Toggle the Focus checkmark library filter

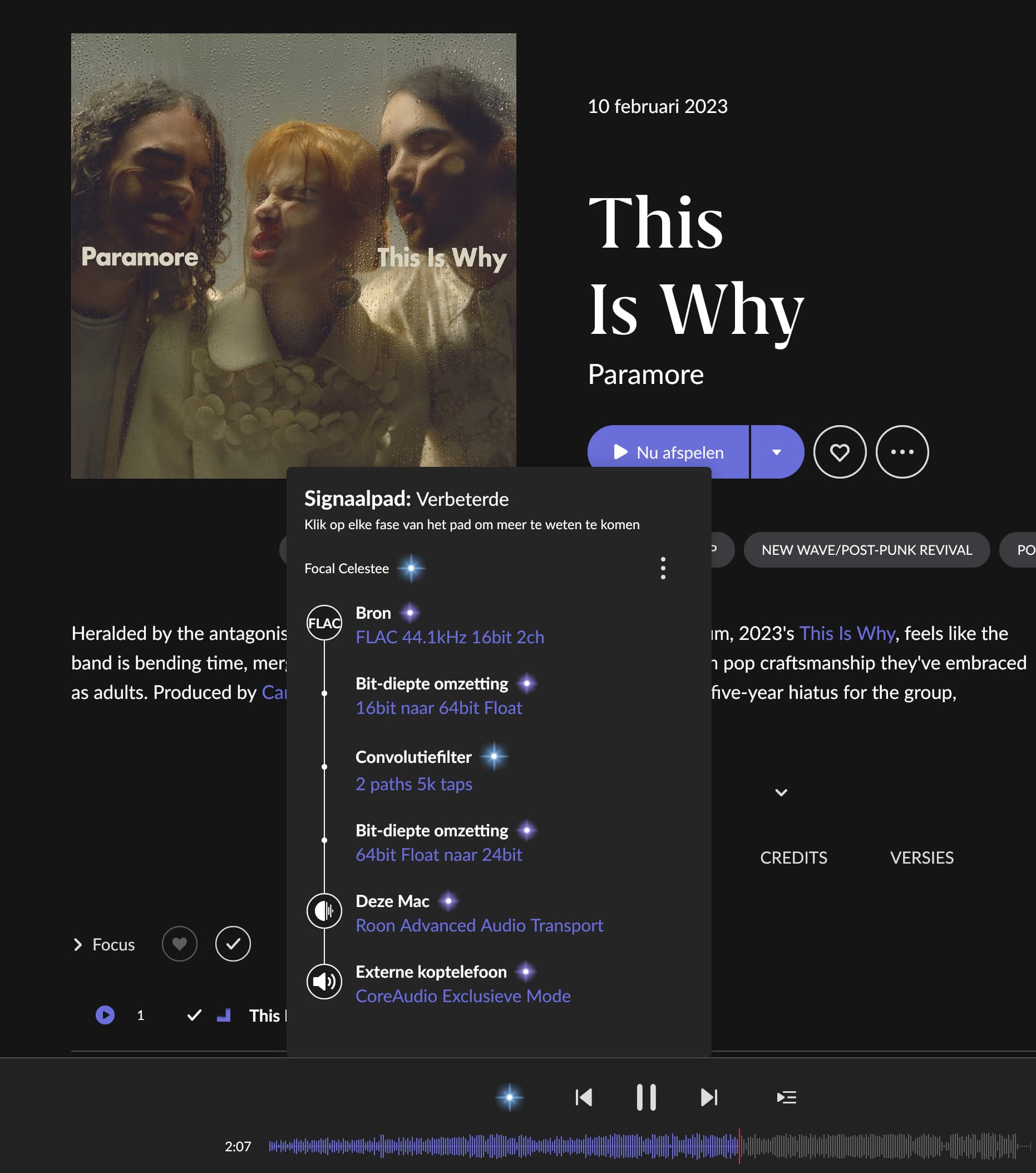click(x=233, y=944)
